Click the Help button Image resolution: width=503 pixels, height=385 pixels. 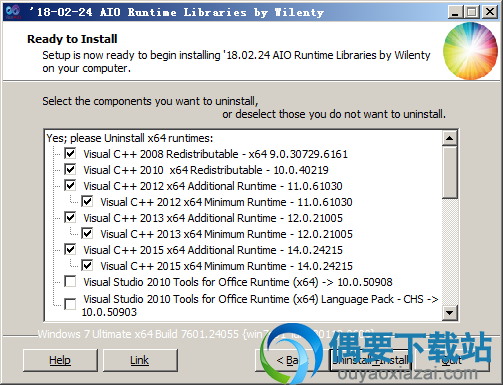pyautogui.click(x=60, y=360)
